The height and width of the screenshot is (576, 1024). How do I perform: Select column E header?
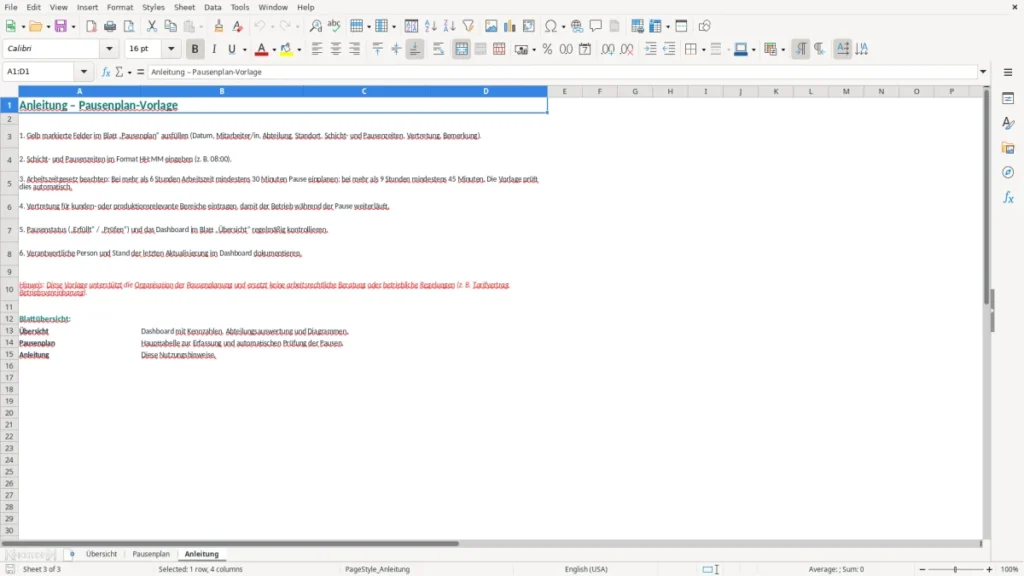(x=564, y=91)
